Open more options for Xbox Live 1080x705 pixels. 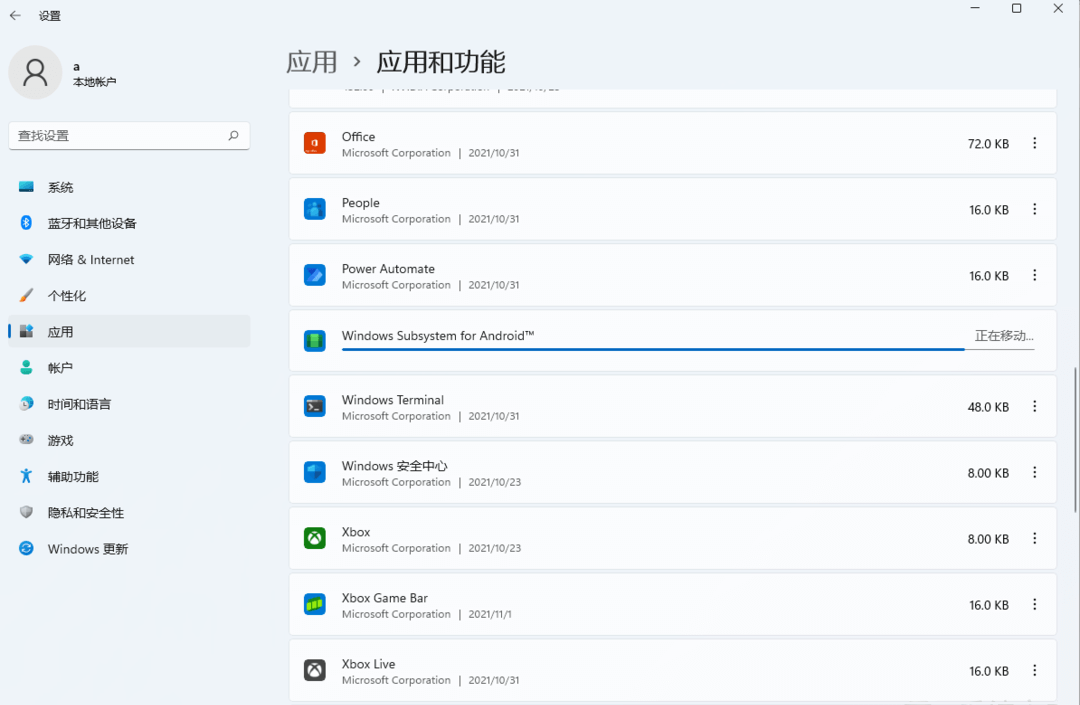click(1035, 671)
